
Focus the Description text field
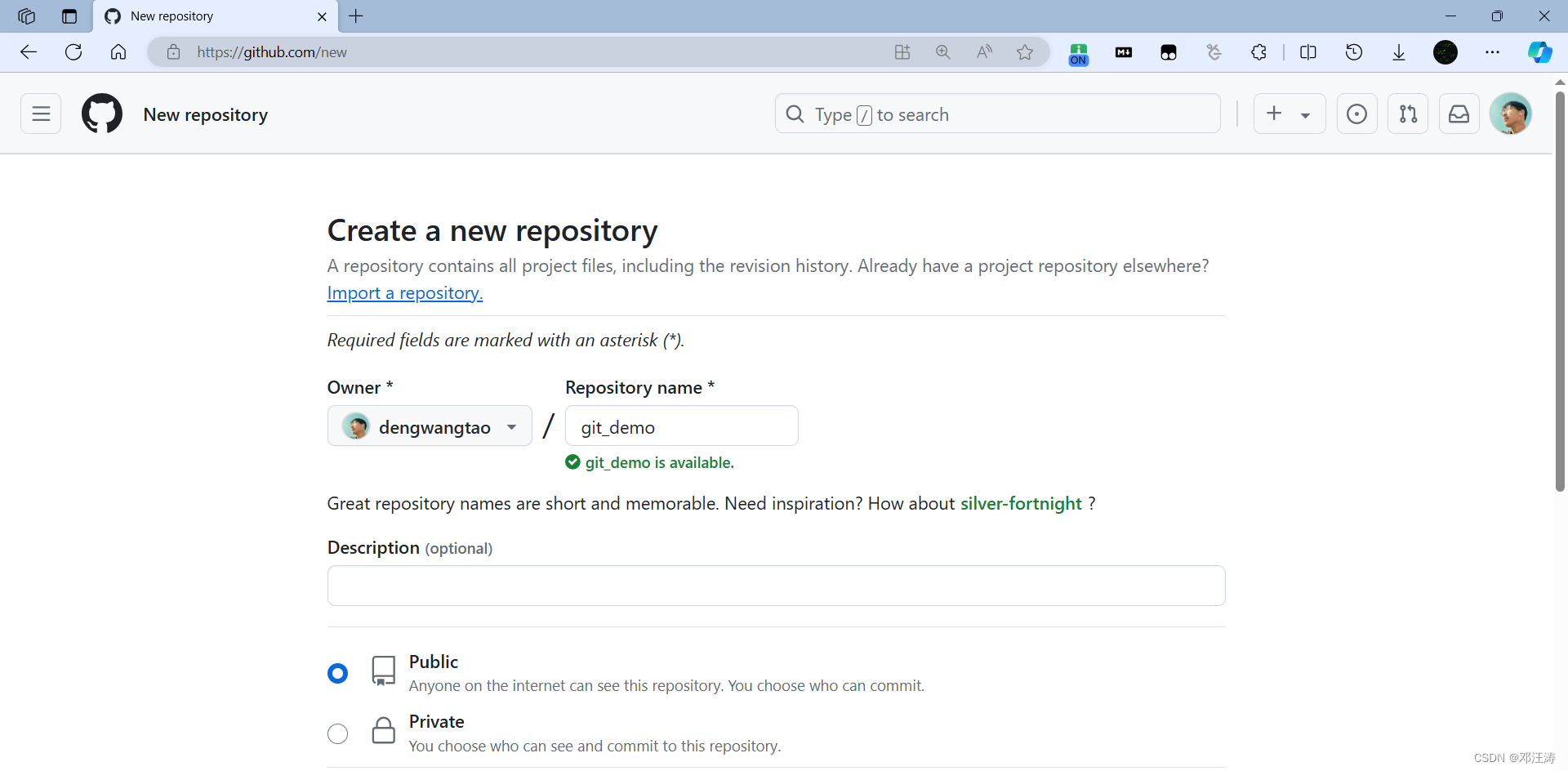777,586
